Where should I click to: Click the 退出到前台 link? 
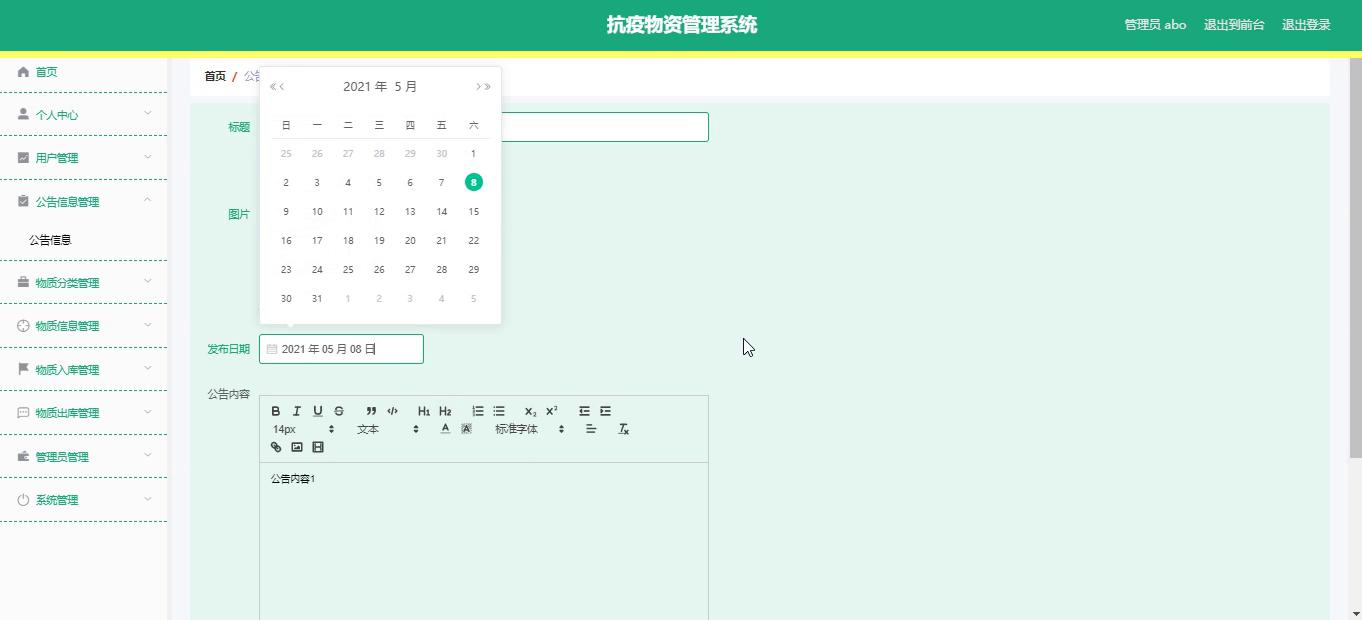pos(1234,25)
